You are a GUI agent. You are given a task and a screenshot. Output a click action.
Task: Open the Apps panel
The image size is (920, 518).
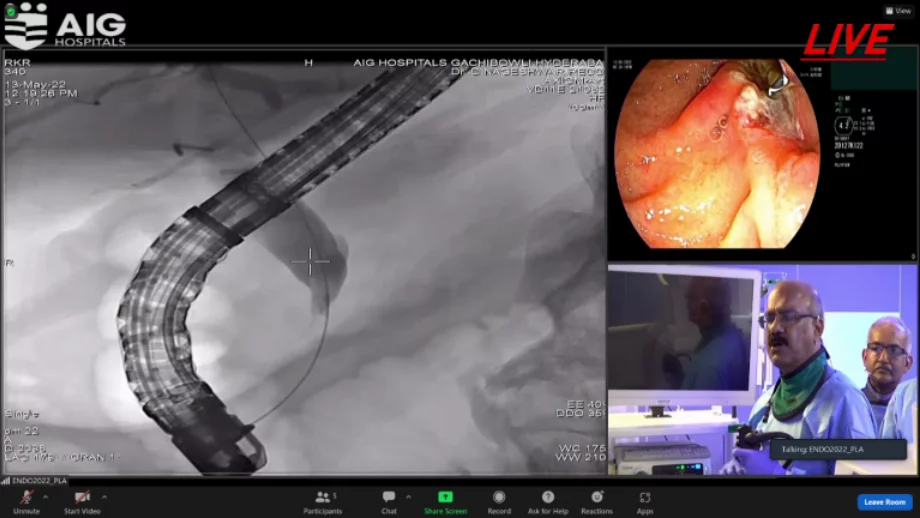645,500
